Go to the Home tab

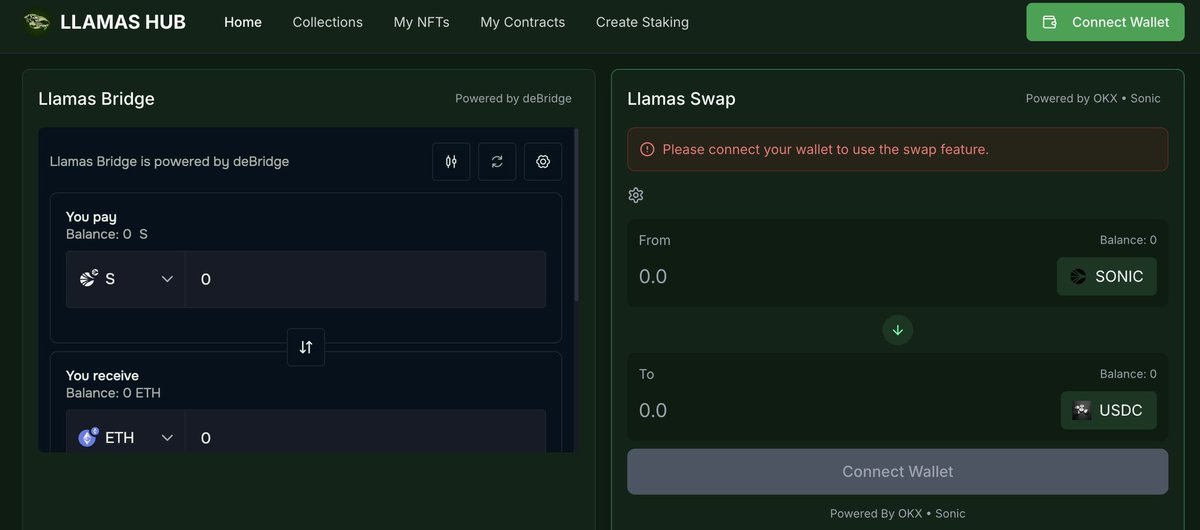click(x=243, y=22)
